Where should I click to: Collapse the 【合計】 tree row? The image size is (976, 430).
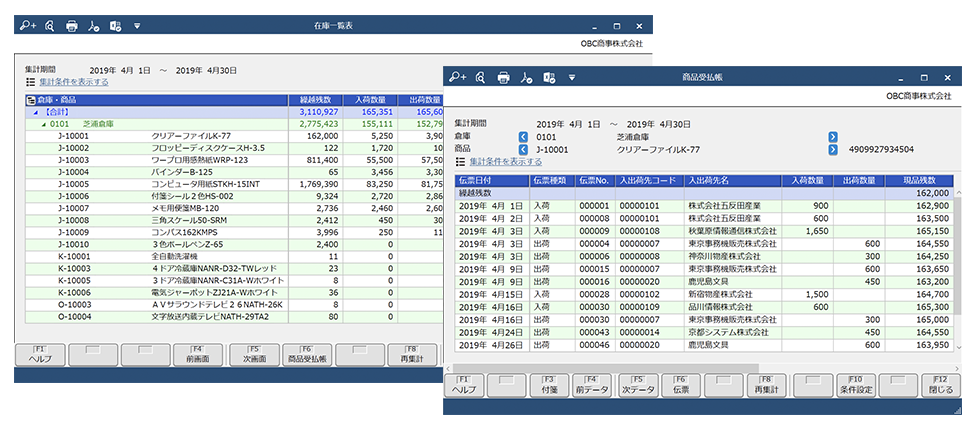click(x=35, y=112)
